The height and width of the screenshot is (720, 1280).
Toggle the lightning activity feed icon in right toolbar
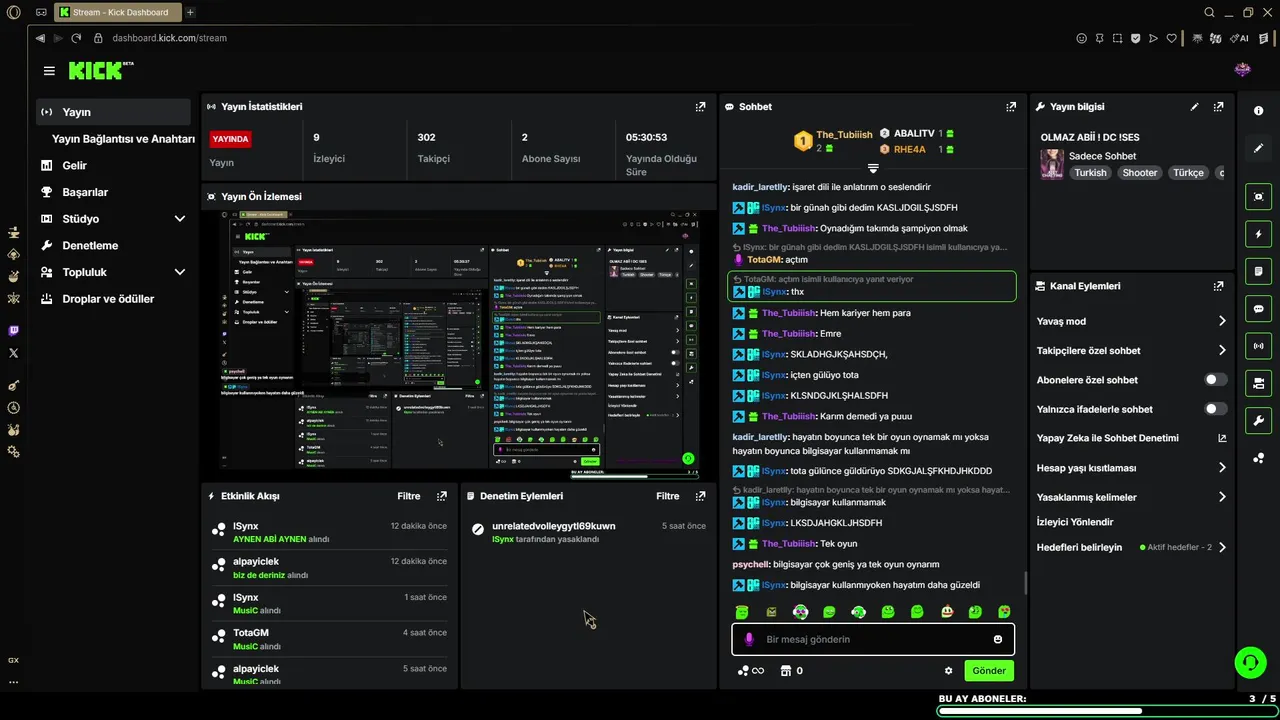tap(1258, 234)
